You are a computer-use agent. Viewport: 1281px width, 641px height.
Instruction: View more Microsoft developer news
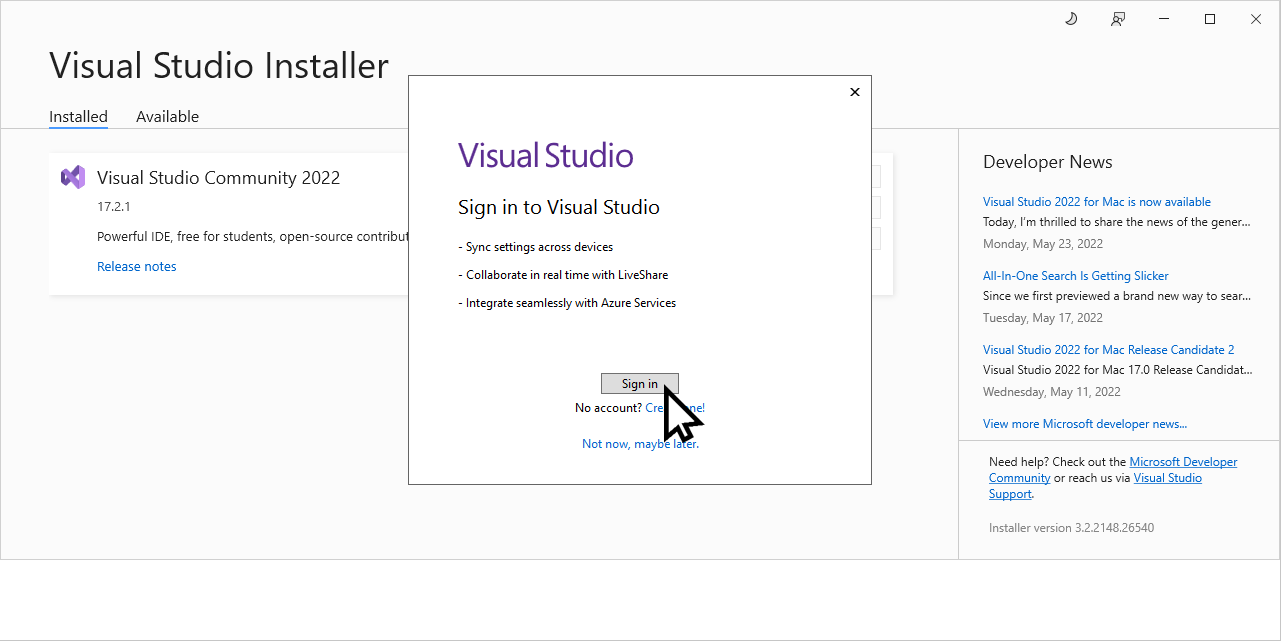(1085, 424)
